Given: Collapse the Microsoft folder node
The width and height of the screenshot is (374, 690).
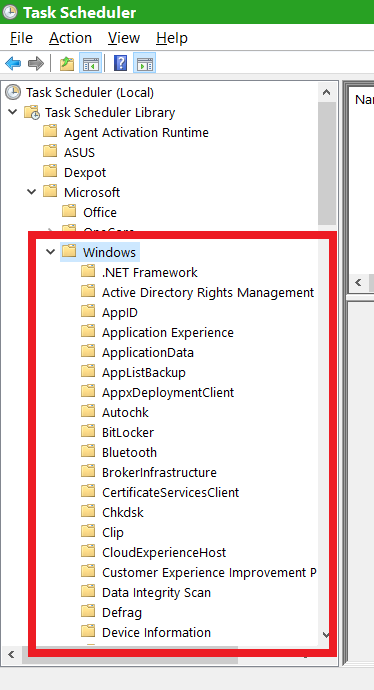Looking at the screenshot, I should pos(32,192).
